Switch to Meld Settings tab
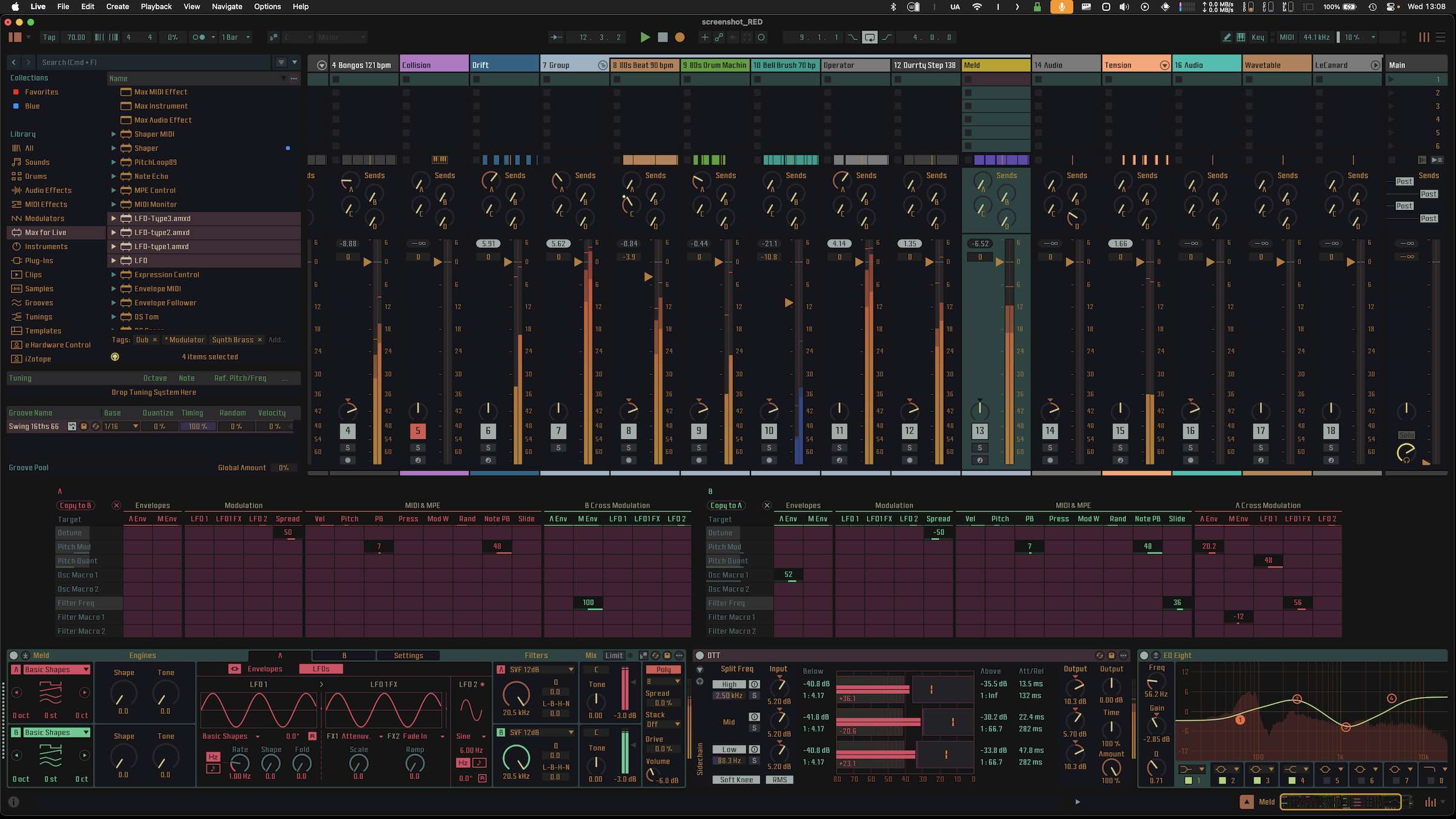 pos(408,655)
